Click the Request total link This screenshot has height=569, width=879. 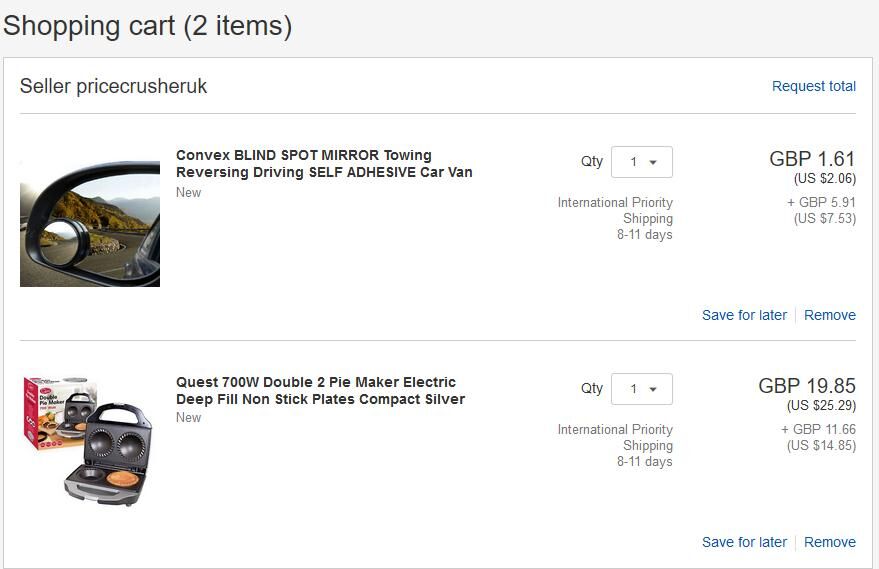(x=813, y=86)
